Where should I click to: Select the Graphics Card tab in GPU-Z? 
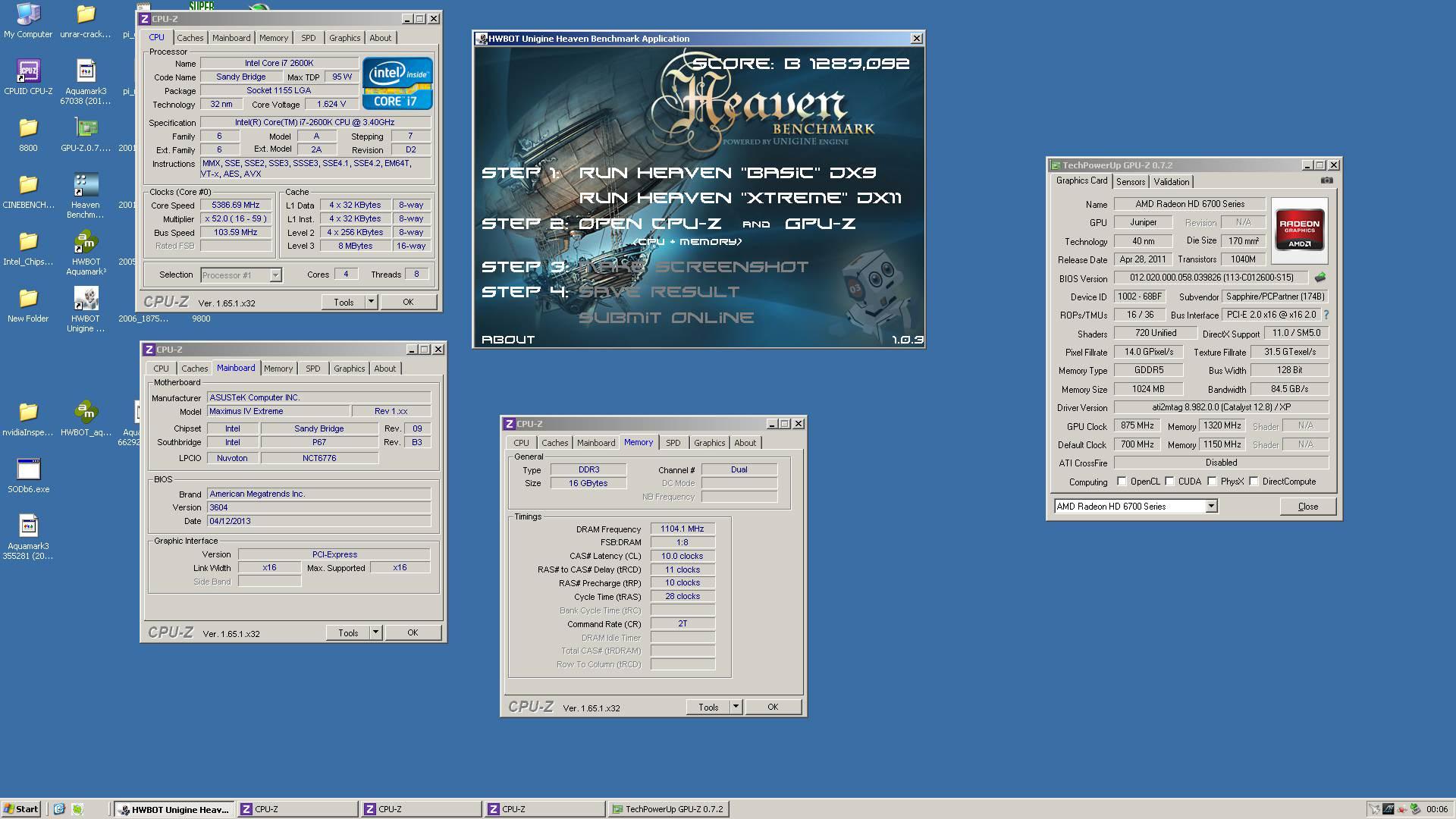(x=1081, y=180)
